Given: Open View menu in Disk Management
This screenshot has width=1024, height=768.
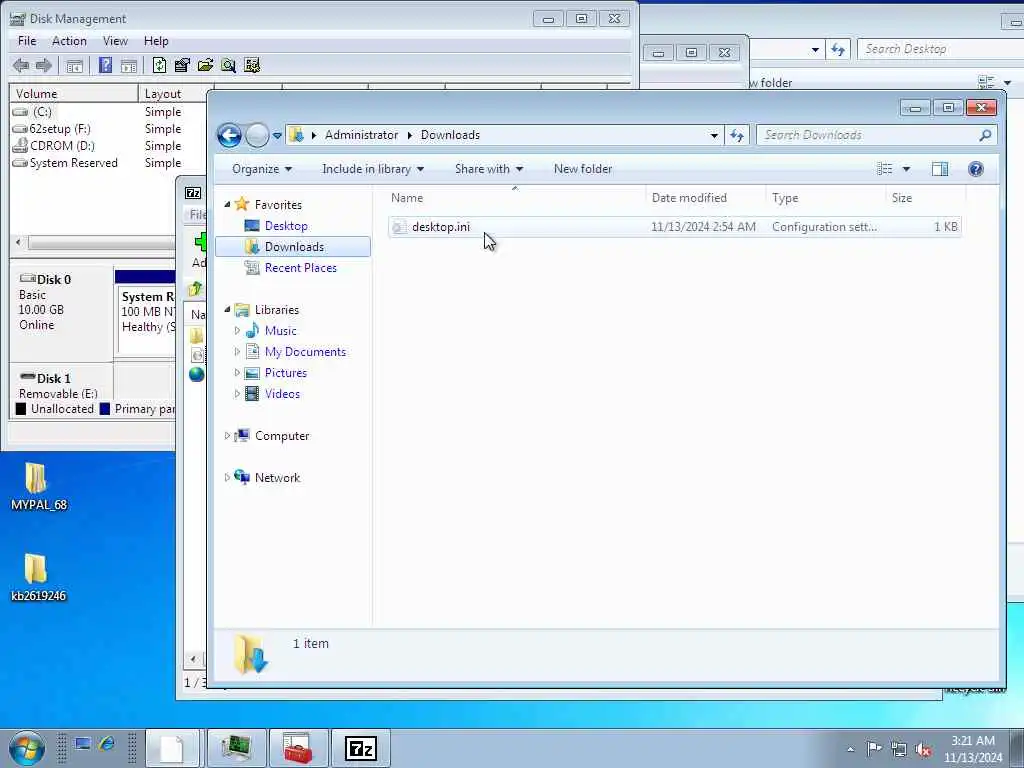Looking at the screenshot, I should [x=115, y=40].
